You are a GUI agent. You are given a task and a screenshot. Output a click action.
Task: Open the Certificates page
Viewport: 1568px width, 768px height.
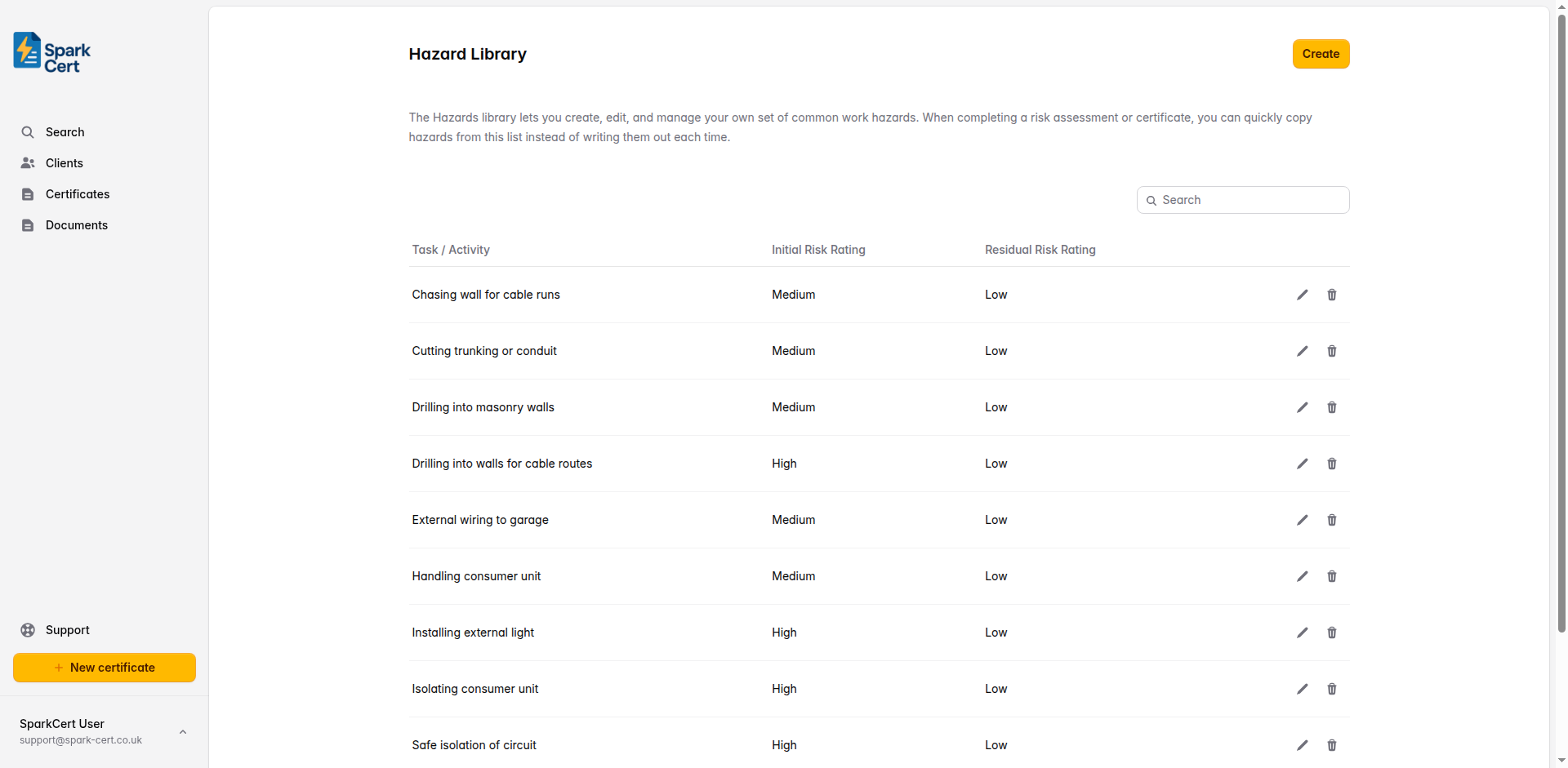[x=78, y=194]
